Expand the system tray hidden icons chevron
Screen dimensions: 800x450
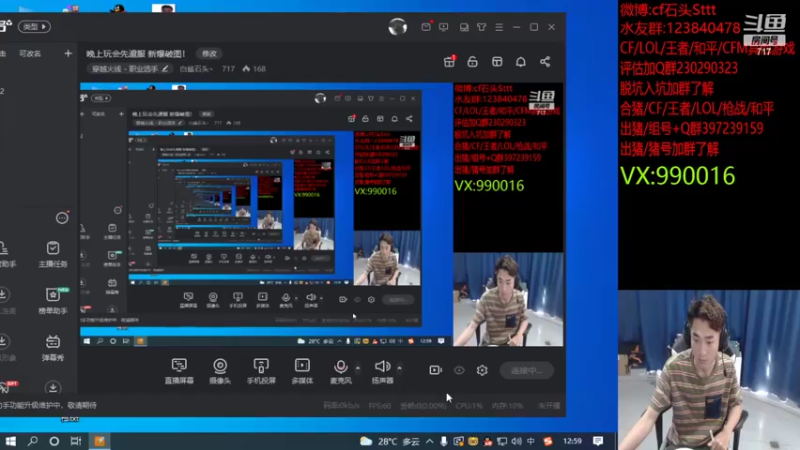(430, 441)
